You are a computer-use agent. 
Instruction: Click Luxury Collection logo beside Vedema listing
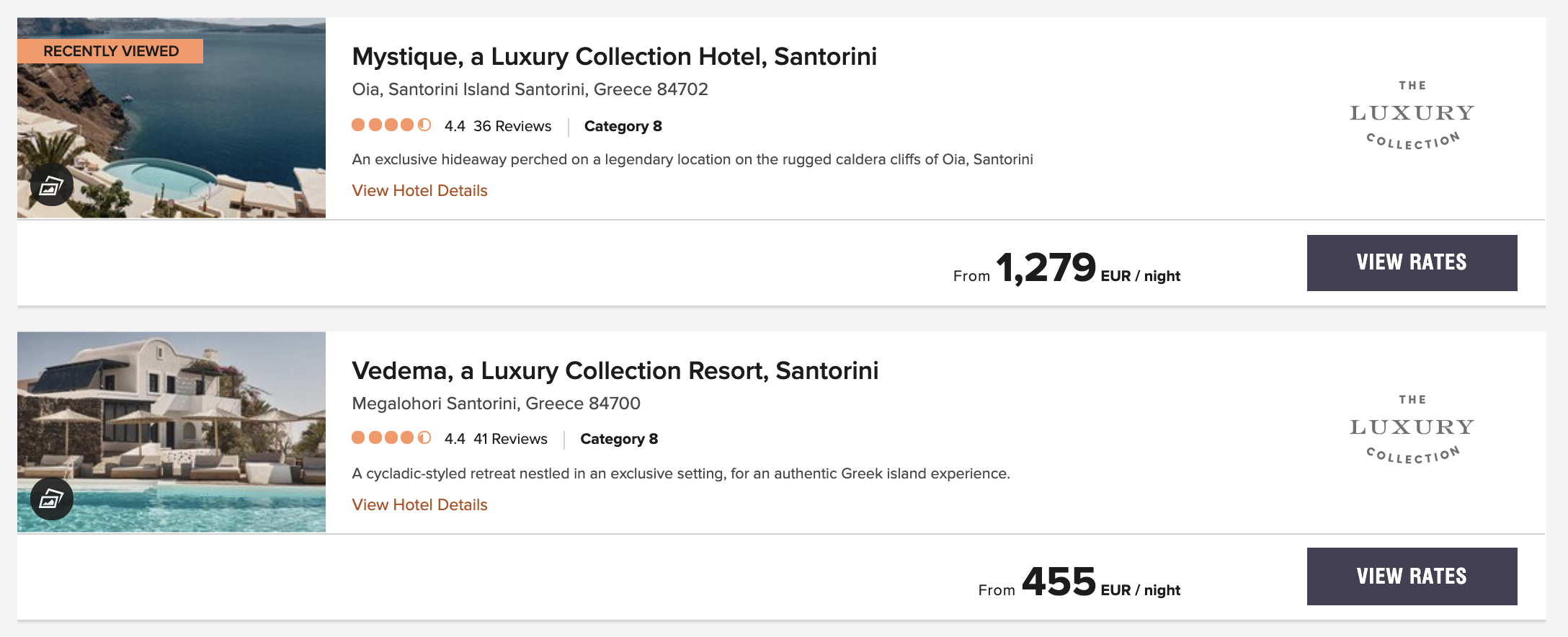tap(1412, 429)
